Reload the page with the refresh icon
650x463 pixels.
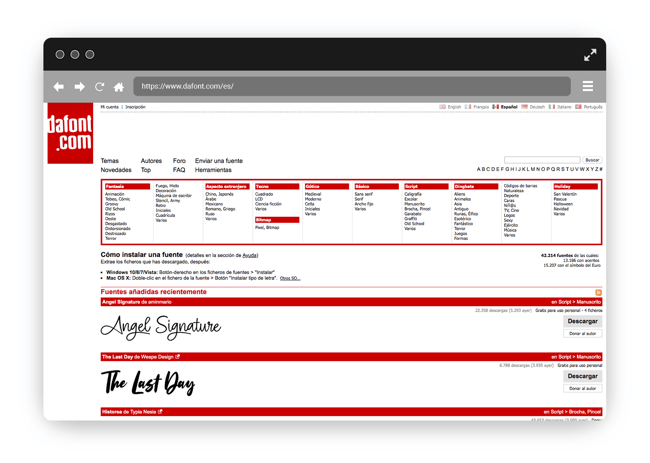99,87
